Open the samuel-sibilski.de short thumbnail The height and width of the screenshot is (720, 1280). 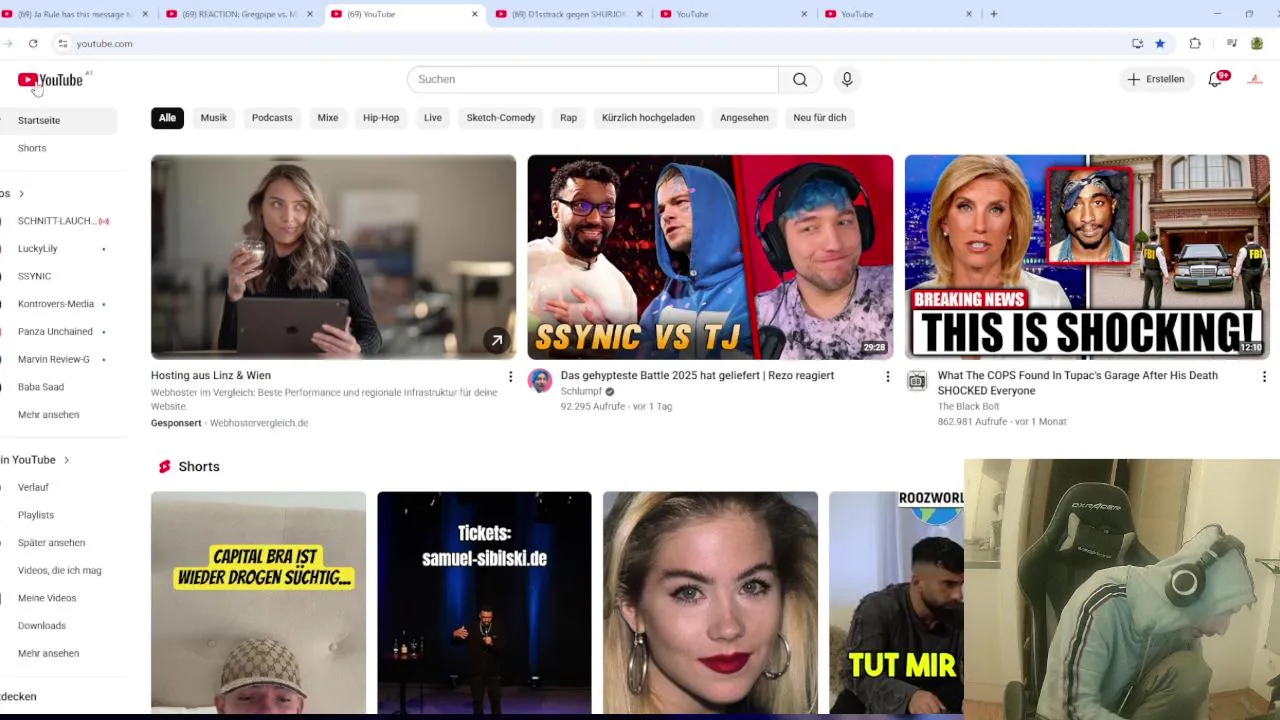point(484,602)
